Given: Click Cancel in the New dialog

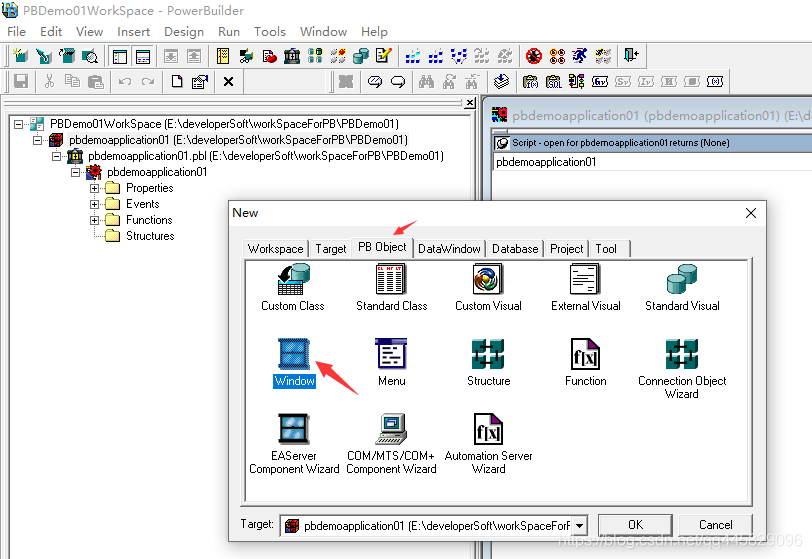Looking at the screenshot, I should click(715, 525).
